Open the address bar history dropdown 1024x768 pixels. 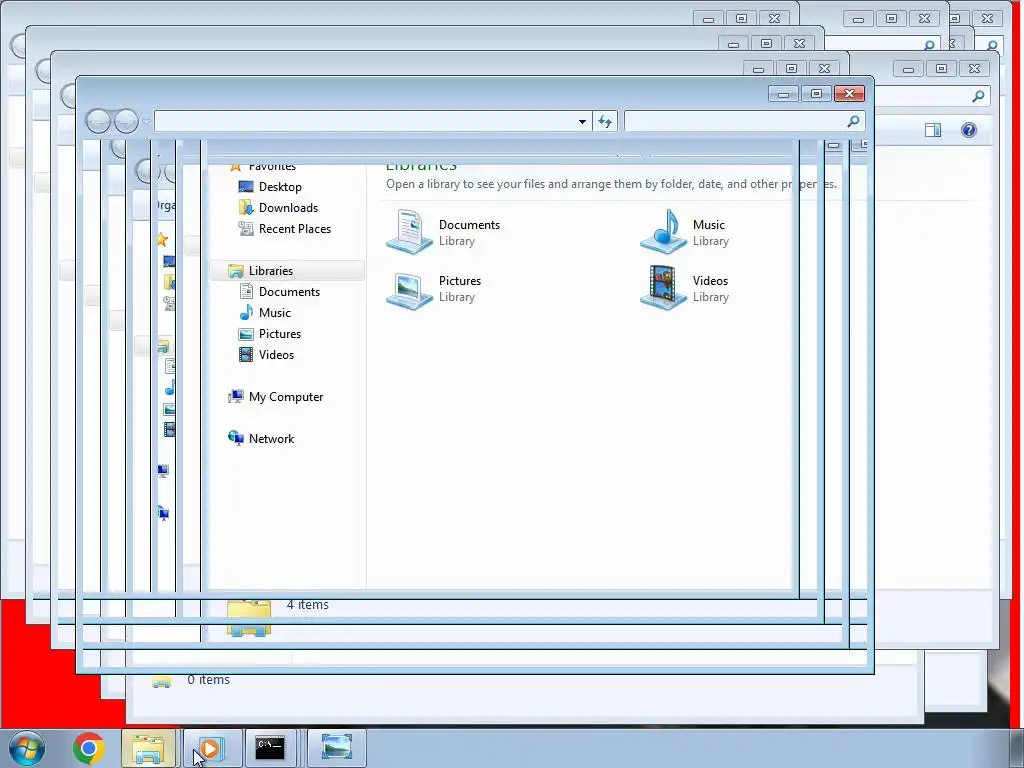pyautogui.click(x=582, y=121)
